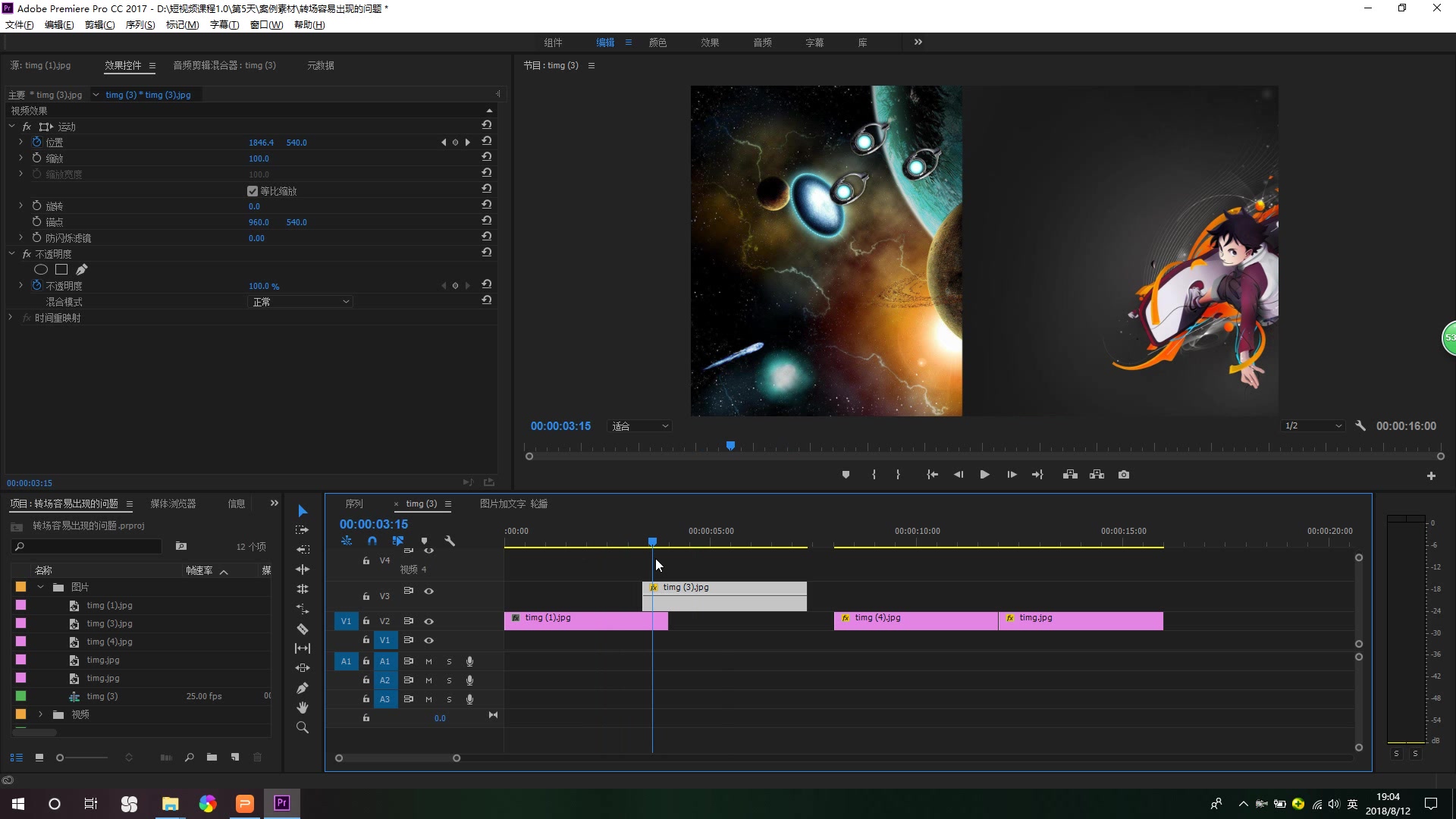Open program monitor settings wrench
The image size is (1456, 819).
(1360, 426)
